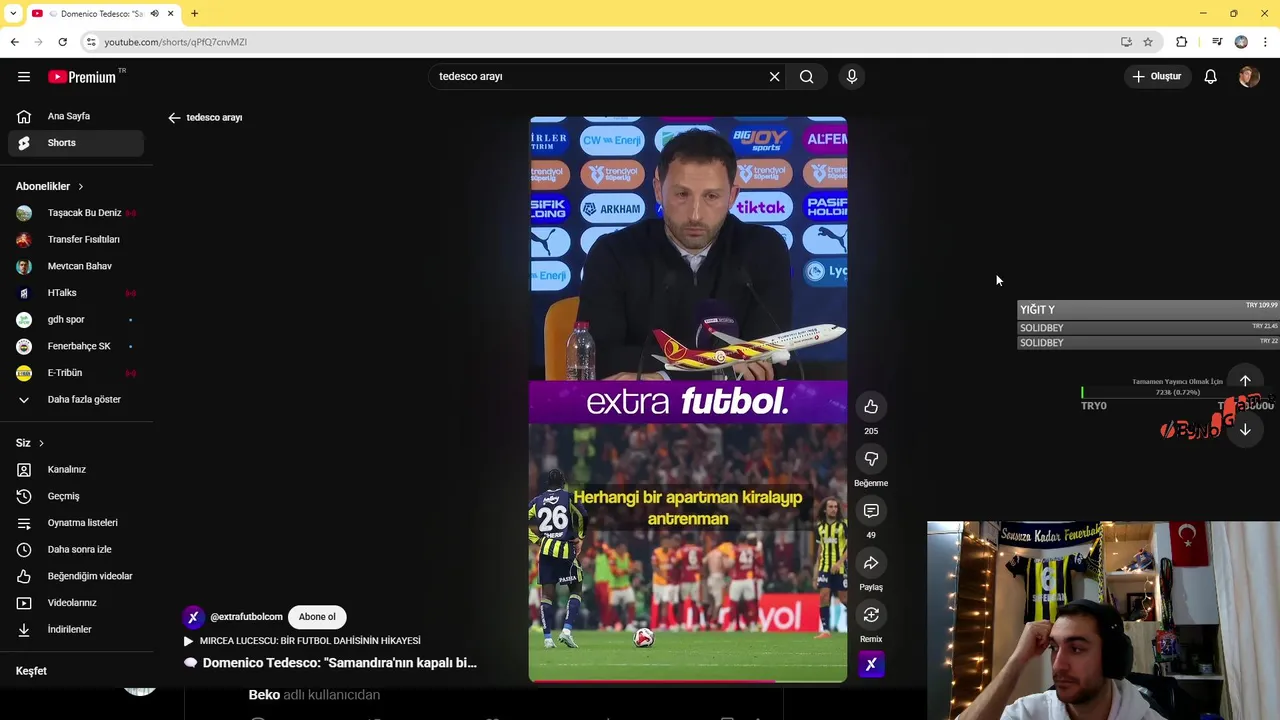
Task: Dislike the short video
Action: click(871, 459)
